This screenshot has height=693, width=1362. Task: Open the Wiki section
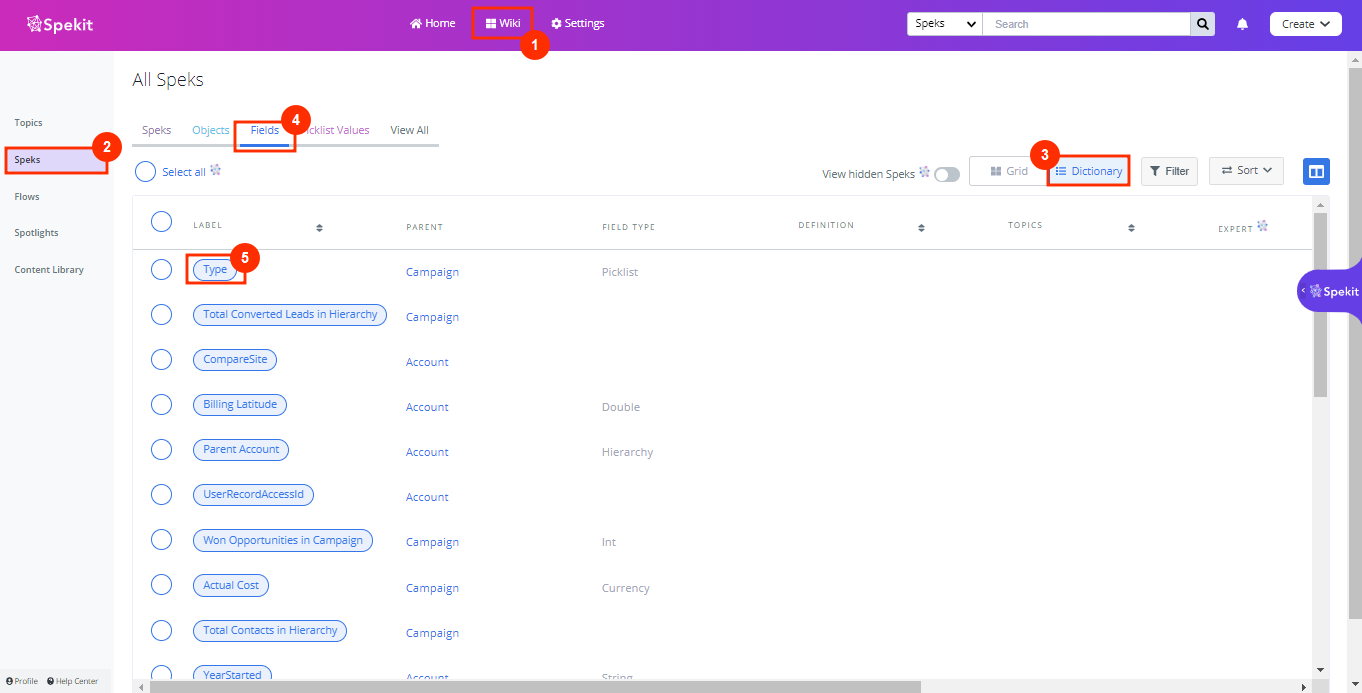point(503,23)
